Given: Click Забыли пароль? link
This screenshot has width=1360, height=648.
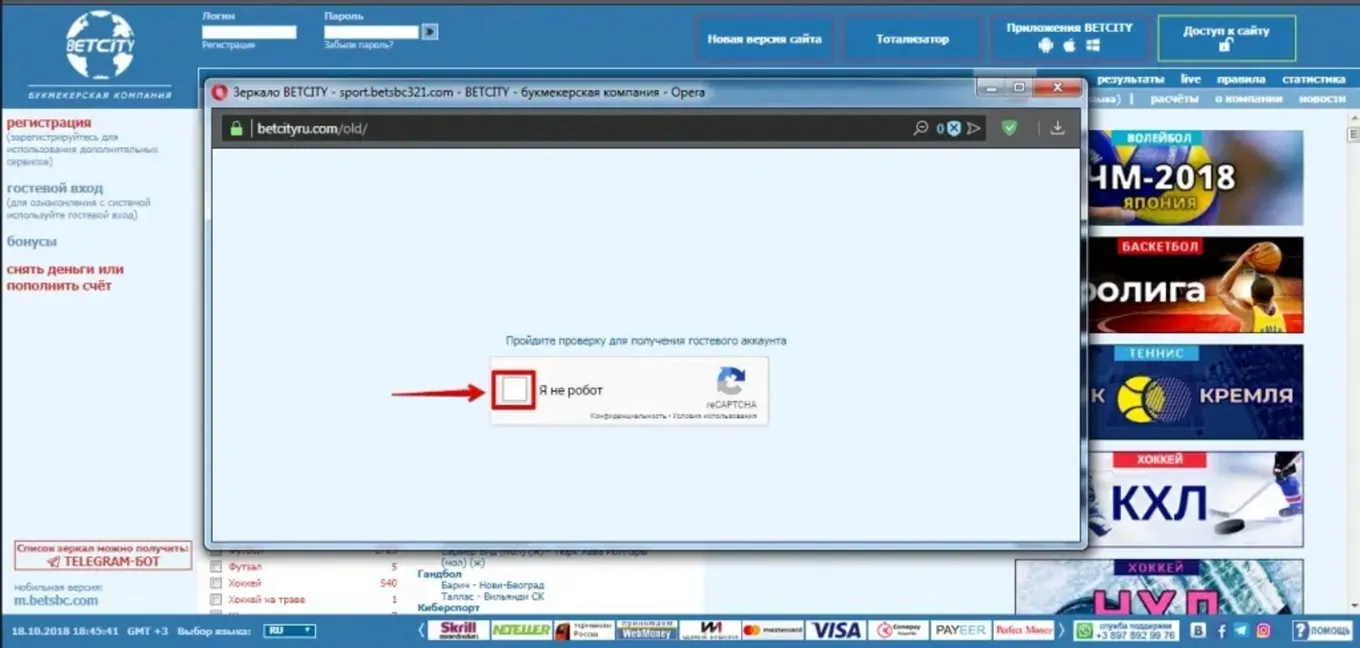Looking at the screenshot, I should point(358,45).
